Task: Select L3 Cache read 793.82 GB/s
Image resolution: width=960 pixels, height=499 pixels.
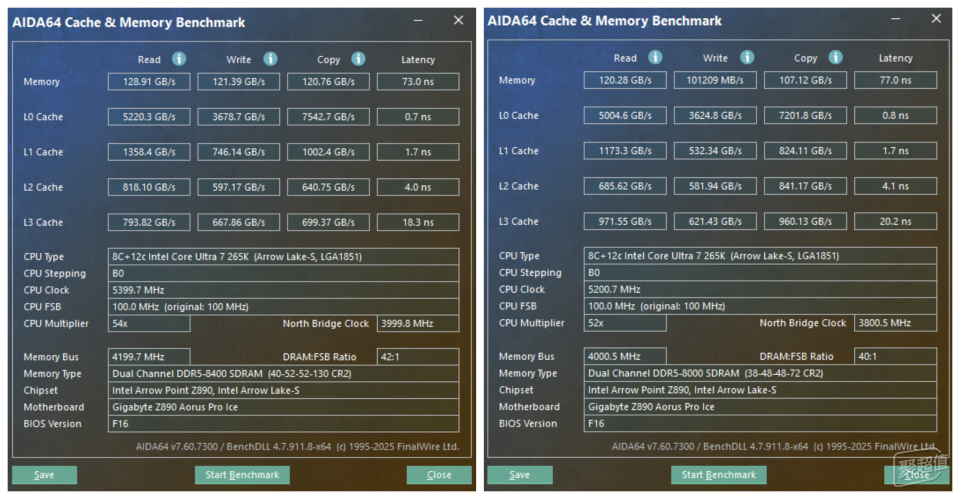Action: tap(149, 223)
